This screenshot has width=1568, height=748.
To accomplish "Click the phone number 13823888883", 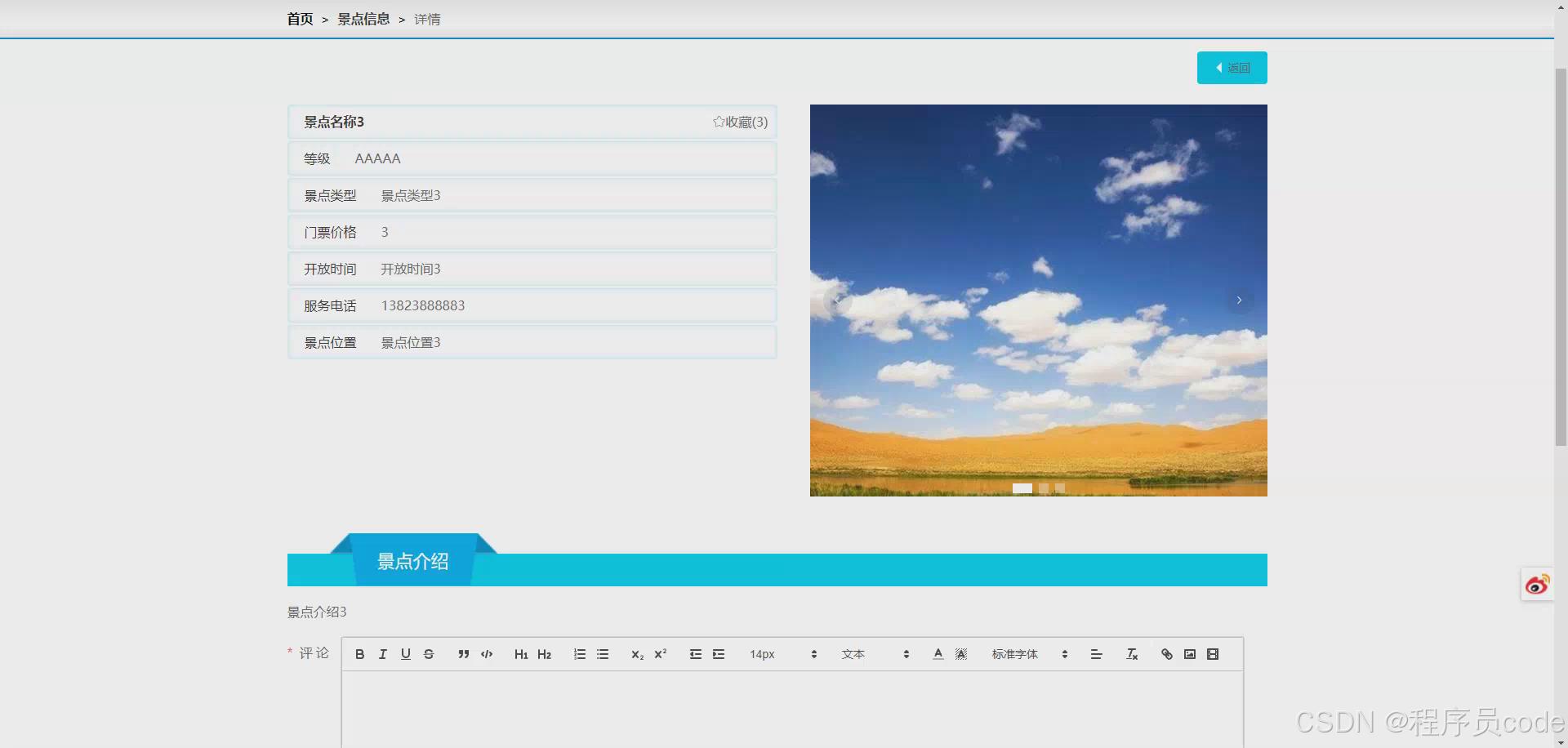I will tap(423, 305).
